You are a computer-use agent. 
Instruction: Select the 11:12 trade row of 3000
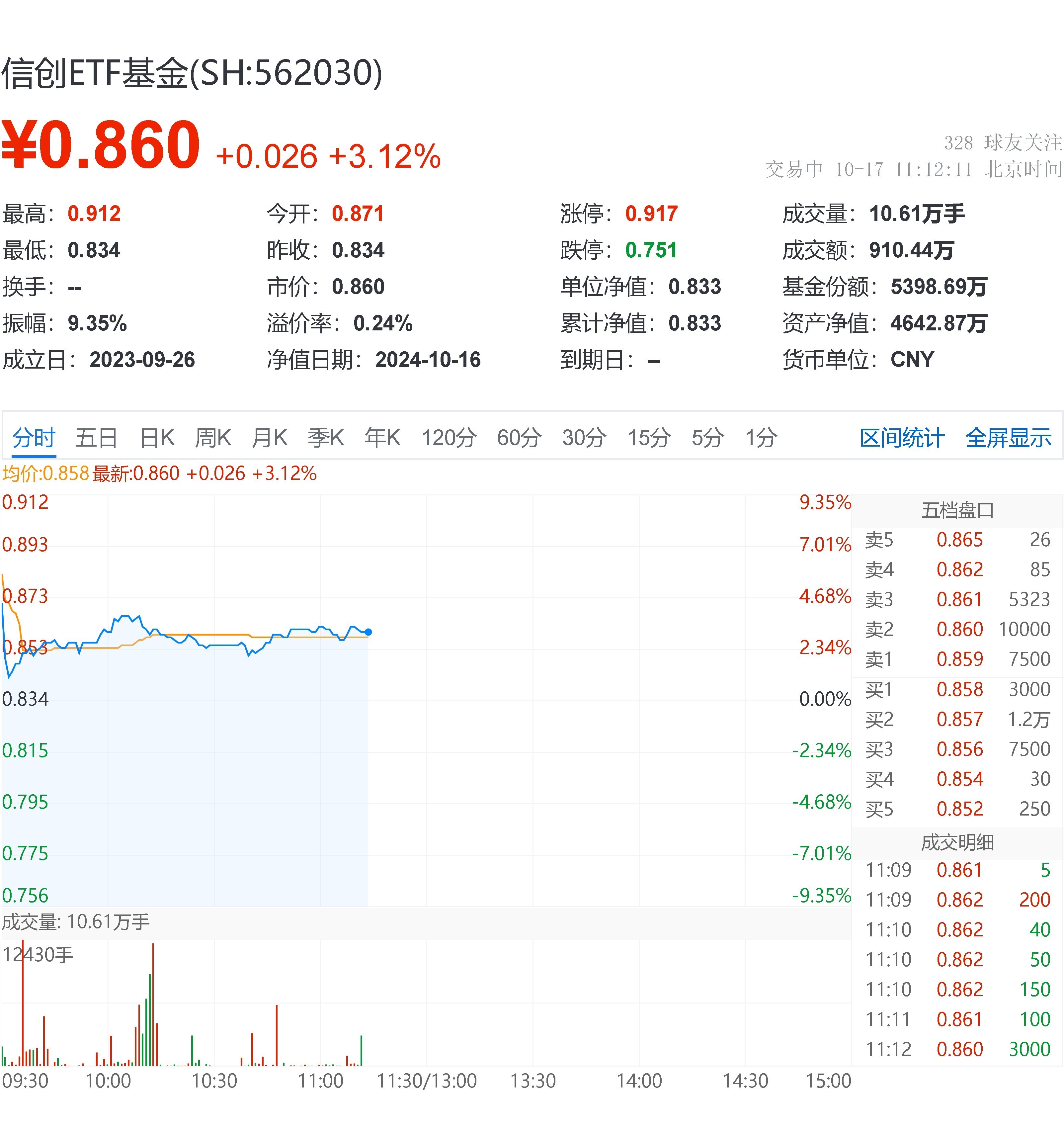coord(958,1050)
